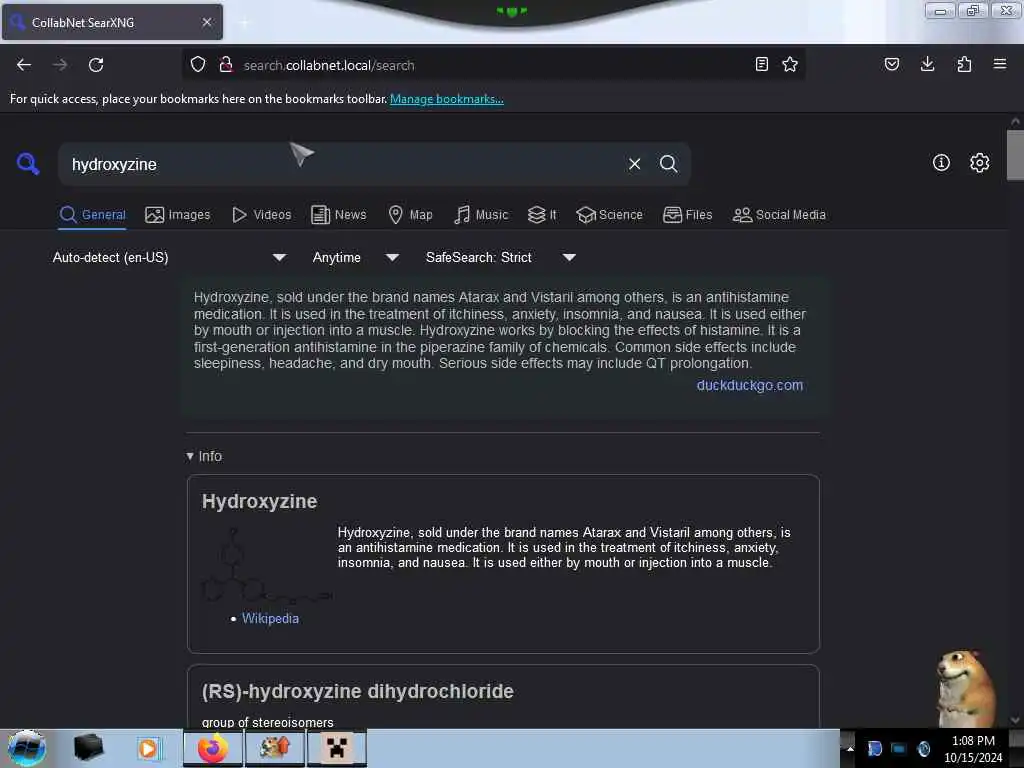Open the Minecraft creeper taskbar icon
This screenshot has height=768, width=1024.
(x=337, y=748)
